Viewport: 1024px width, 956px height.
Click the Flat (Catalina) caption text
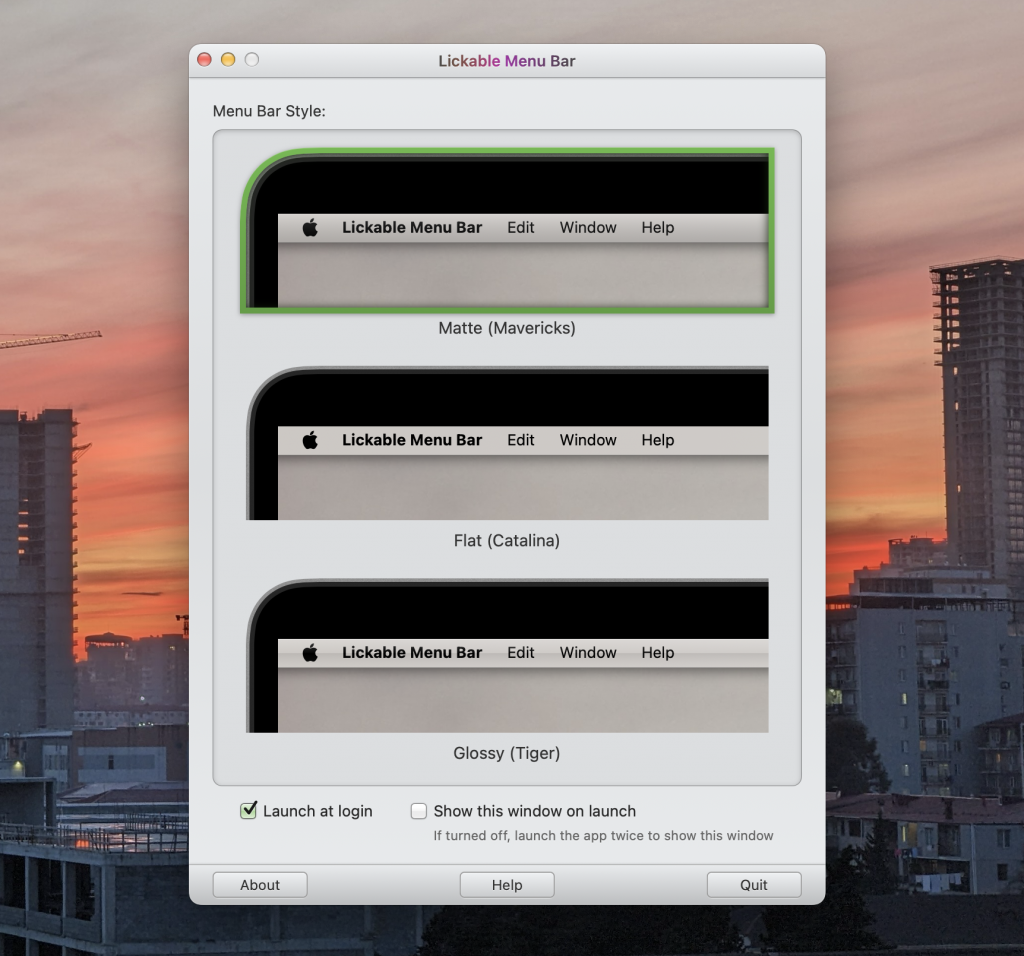pos(507,541)
